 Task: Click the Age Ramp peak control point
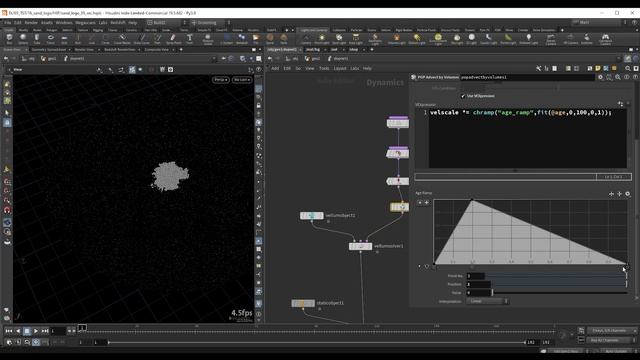click(x=472, y=200)
